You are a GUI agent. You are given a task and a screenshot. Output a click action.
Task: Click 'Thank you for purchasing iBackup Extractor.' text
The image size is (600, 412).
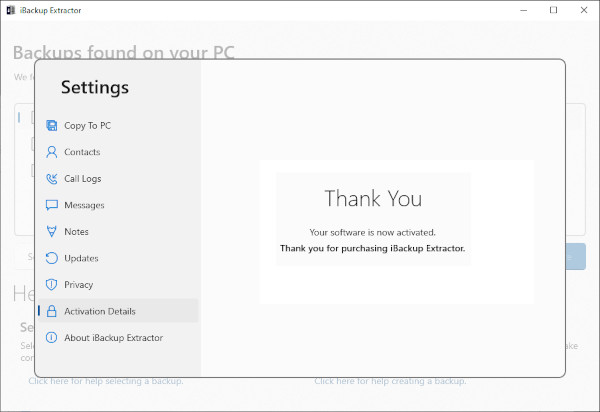pyautogui.click(x=372, y=248)
